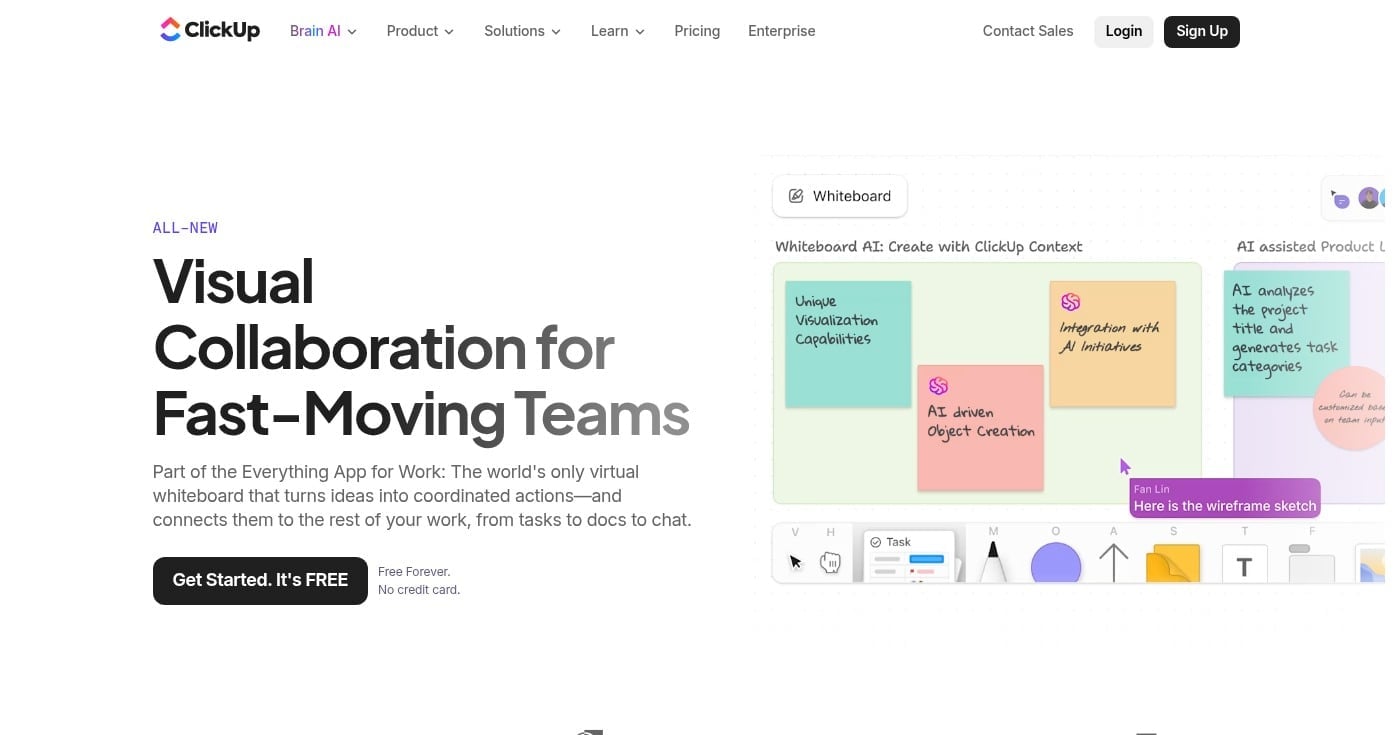Open the Solutions dropdown
This screenshot has width=1400, height=735.
click(522, 31)
